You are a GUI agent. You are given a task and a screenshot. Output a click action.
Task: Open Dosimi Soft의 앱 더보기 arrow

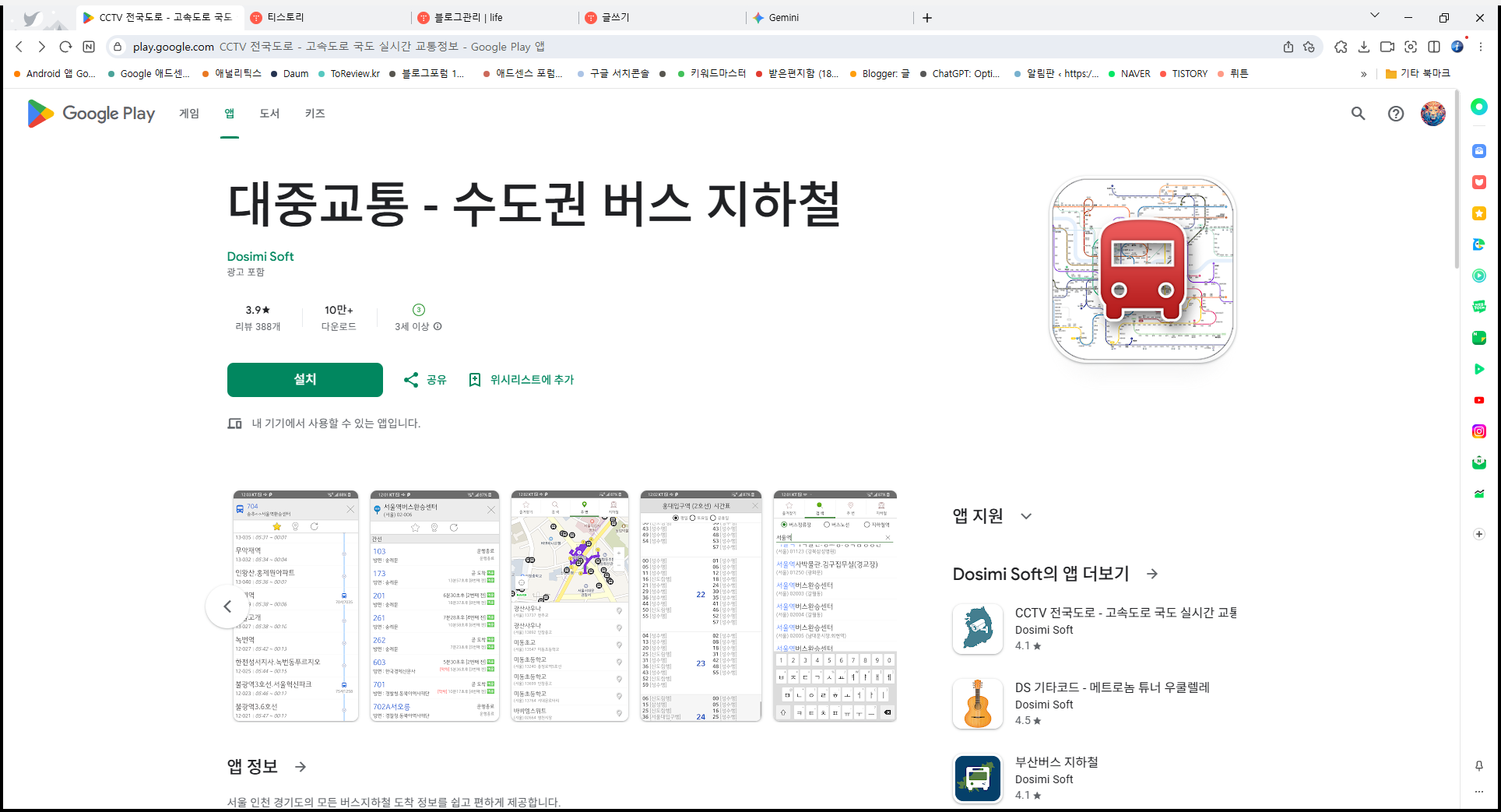click(1152, 574)
